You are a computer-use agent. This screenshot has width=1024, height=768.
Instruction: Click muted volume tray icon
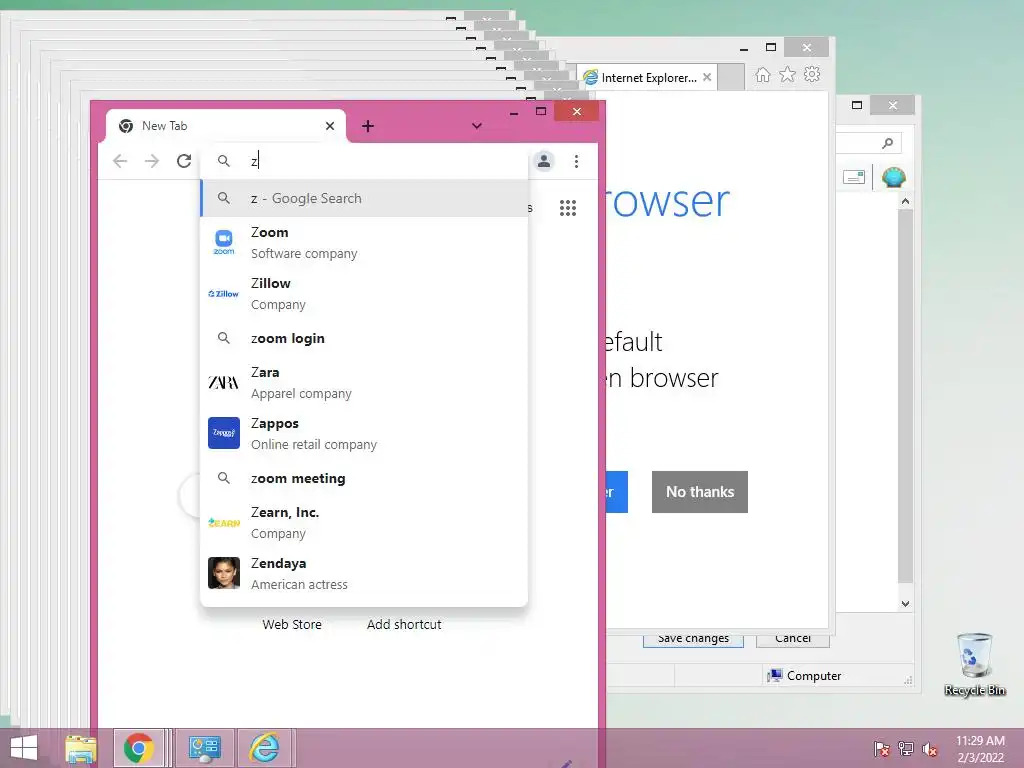point(930,749)
